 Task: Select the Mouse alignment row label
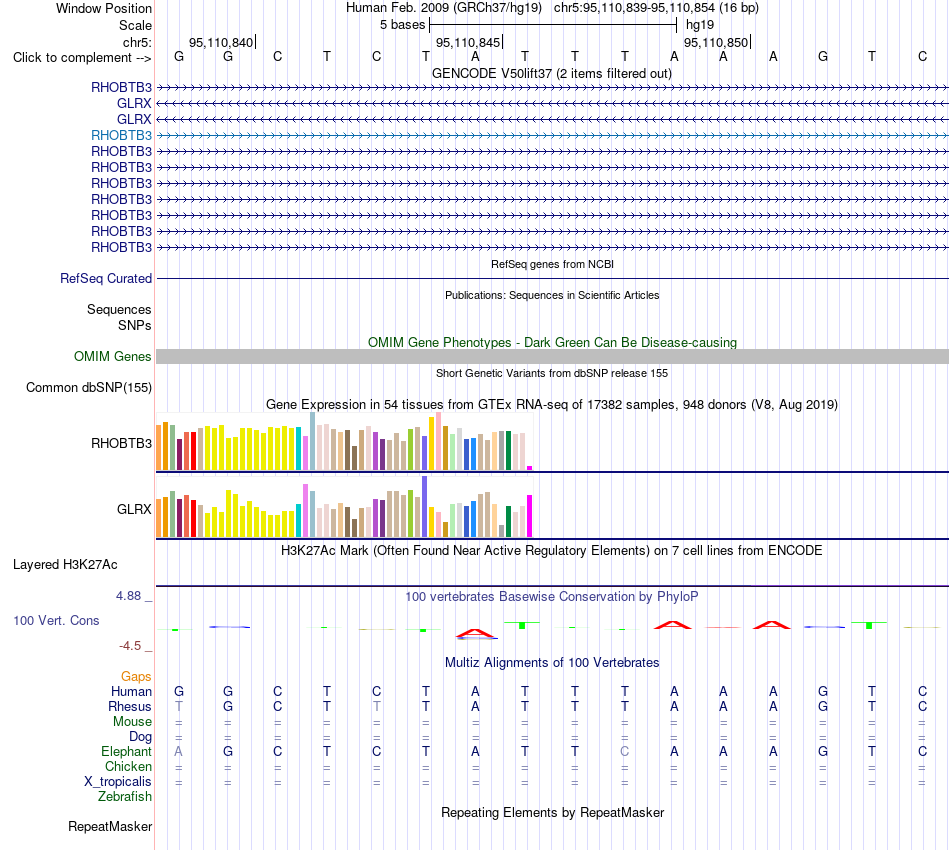pyautogui.click(x=132, y=722)
